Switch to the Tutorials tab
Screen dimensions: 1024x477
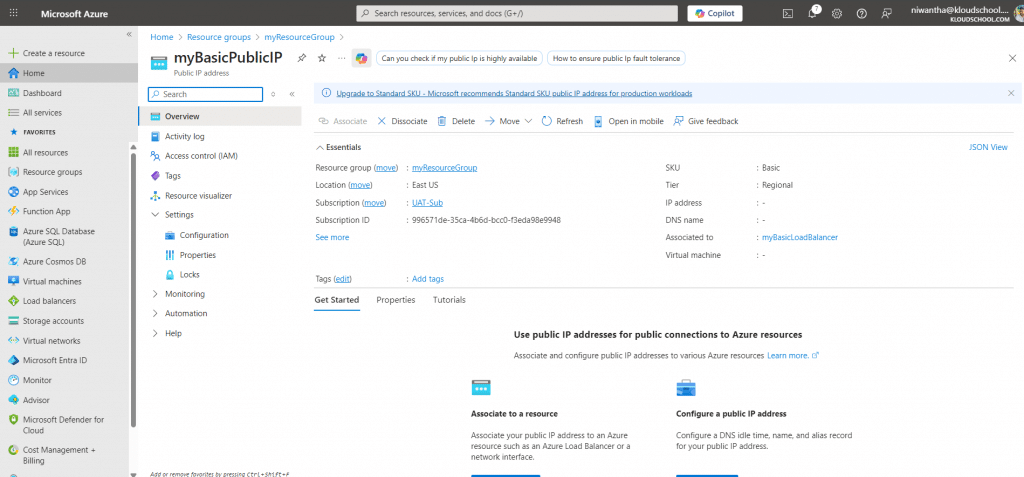(x=449, y=300)
